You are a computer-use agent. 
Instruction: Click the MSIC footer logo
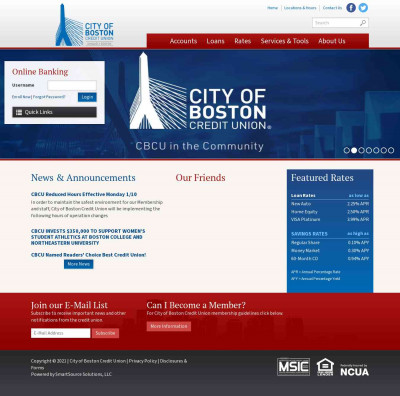[293, 367]
